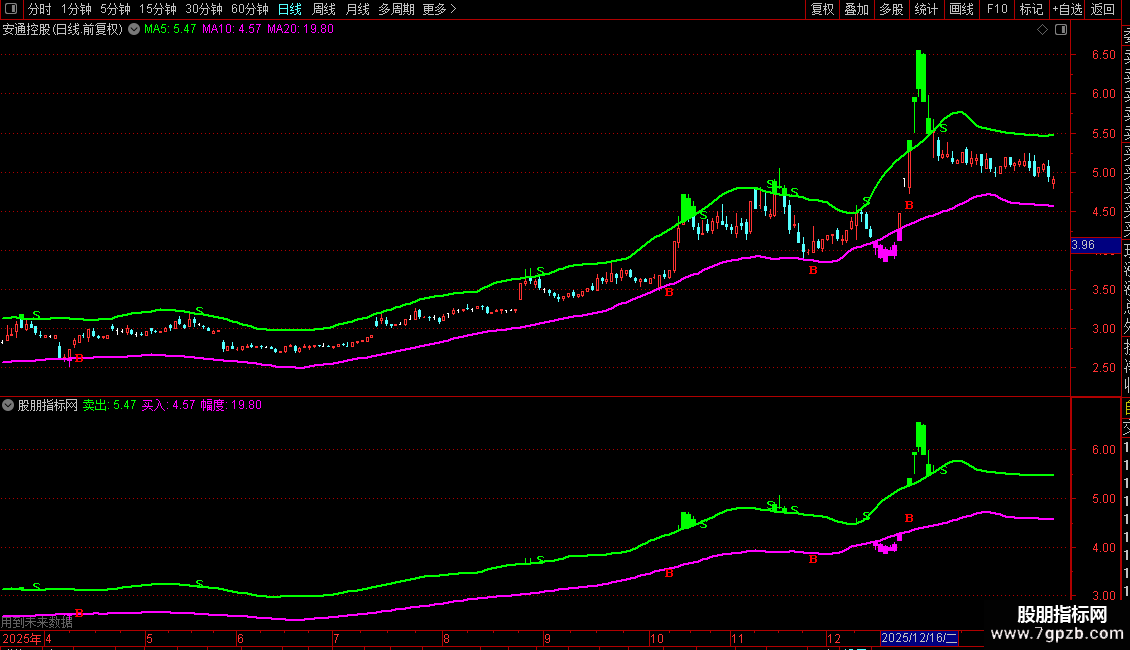1130x650 pixels.
Task: Switch to the 5分钟 timeframe
Action: tap(115, 9)
